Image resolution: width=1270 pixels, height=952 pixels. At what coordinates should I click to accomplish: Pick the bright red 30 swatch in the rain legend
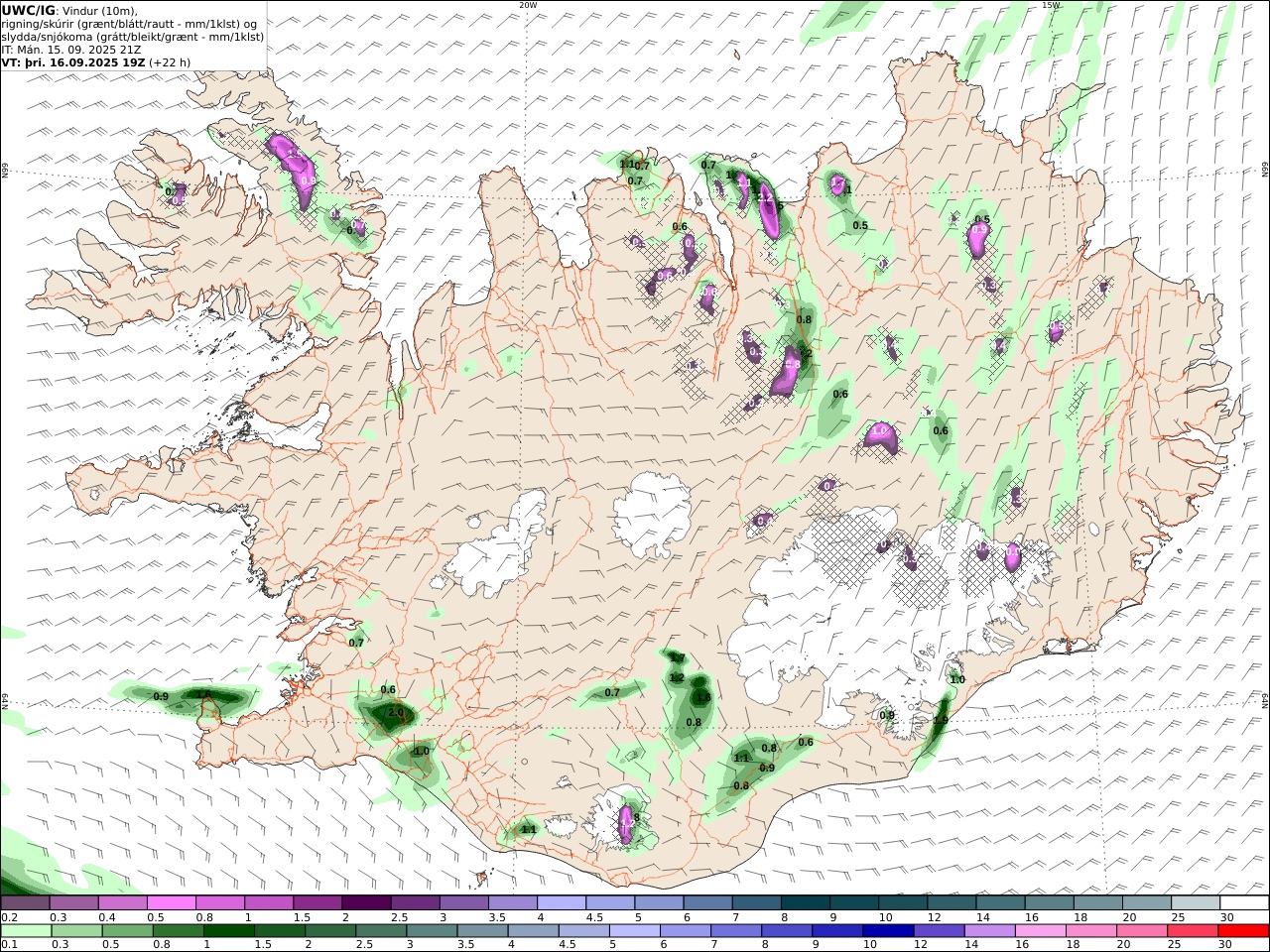1243,931
